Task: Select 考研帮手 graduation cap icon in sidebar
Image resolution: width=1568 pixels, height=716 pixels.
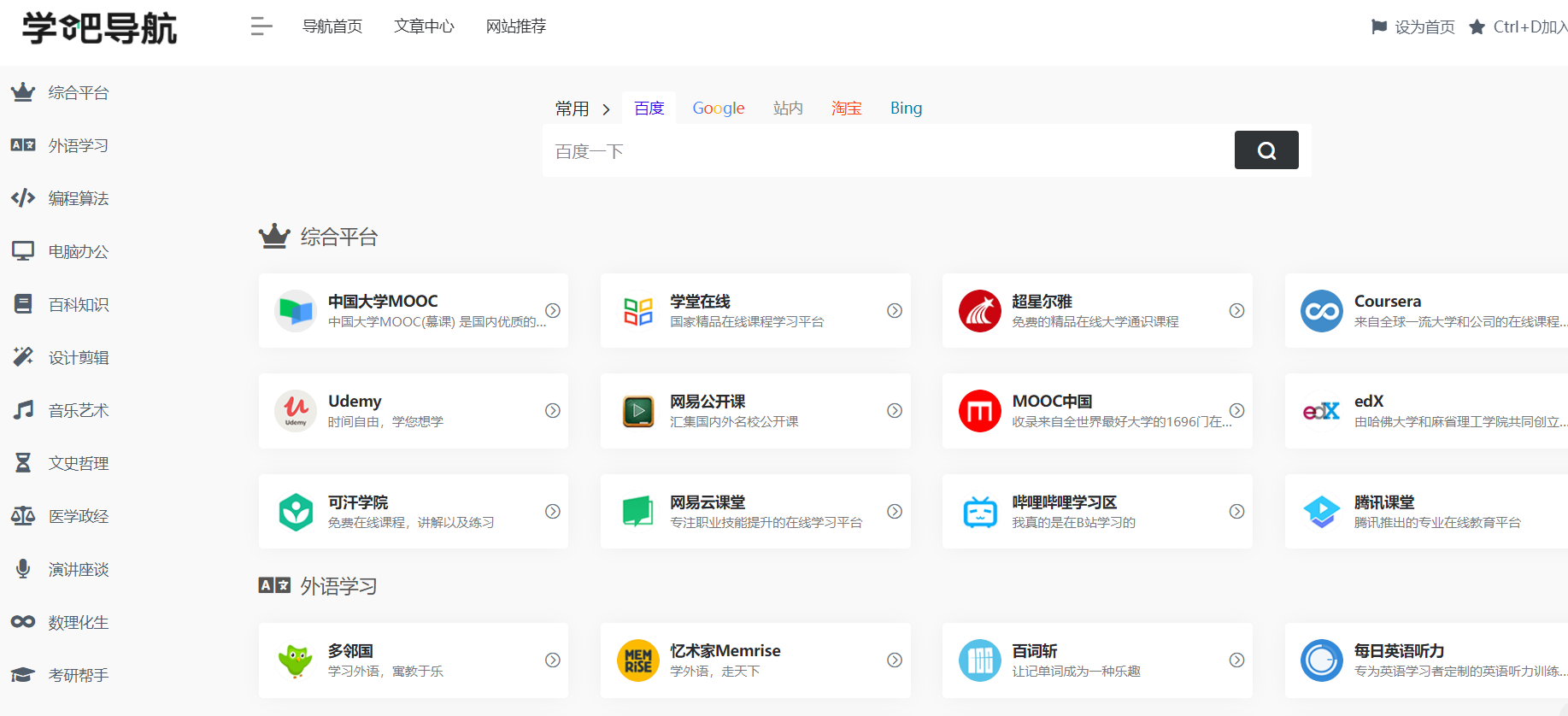Action: (23, 675)
